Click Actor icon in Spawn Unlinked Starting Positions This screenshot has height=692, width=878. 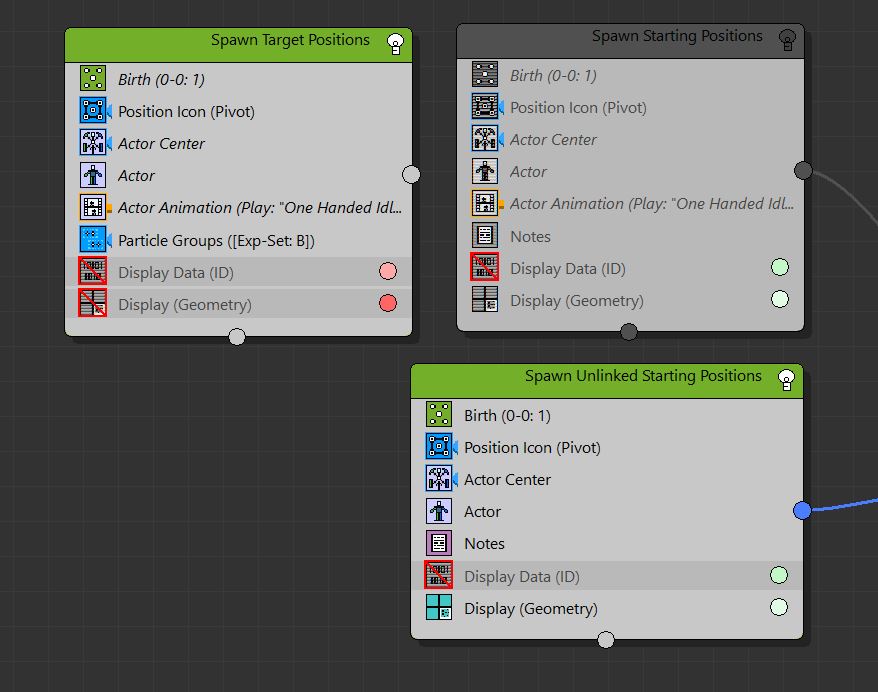tap(438, 512)
